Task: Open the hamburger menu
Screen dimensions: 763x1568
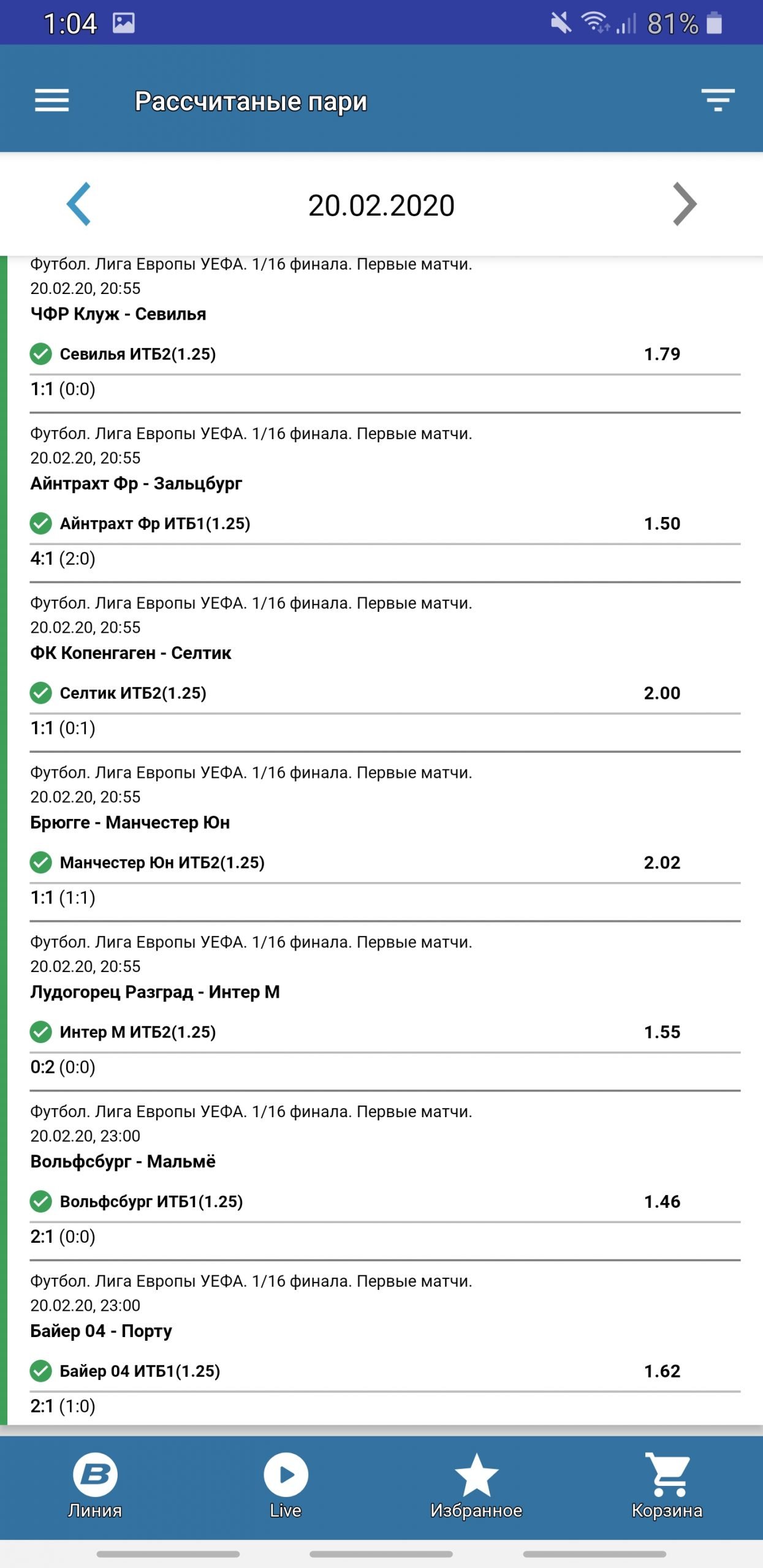Action: pyautogui.click(x=52, y=100)
